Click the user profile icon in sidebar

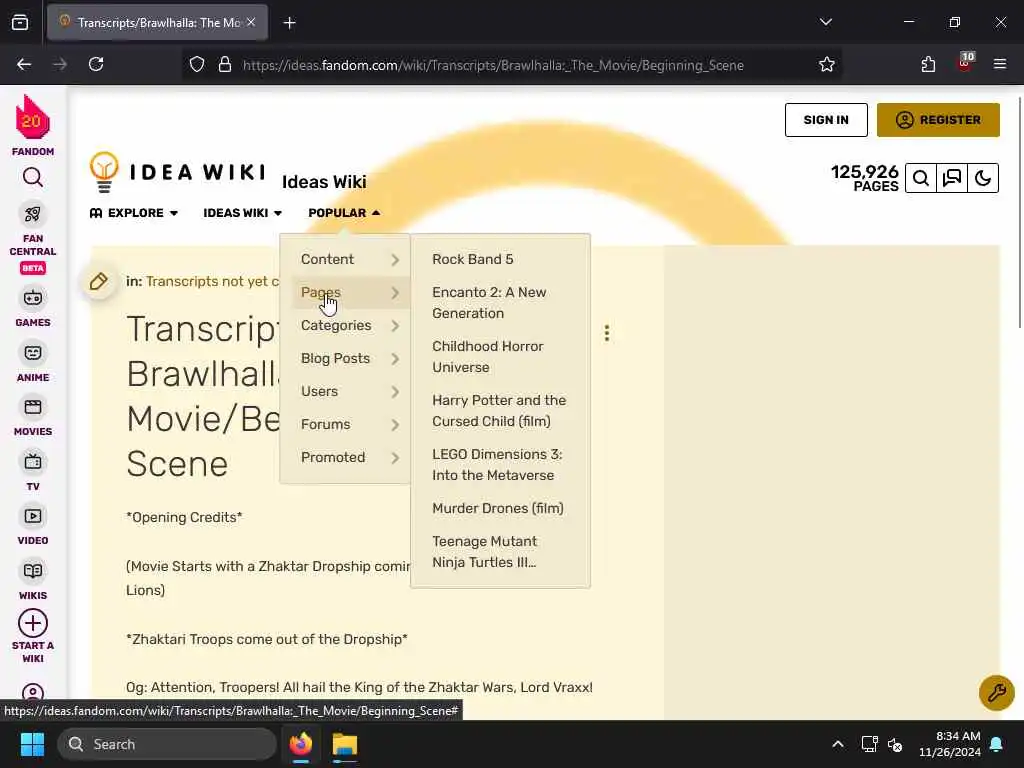(x=33, y=692)
